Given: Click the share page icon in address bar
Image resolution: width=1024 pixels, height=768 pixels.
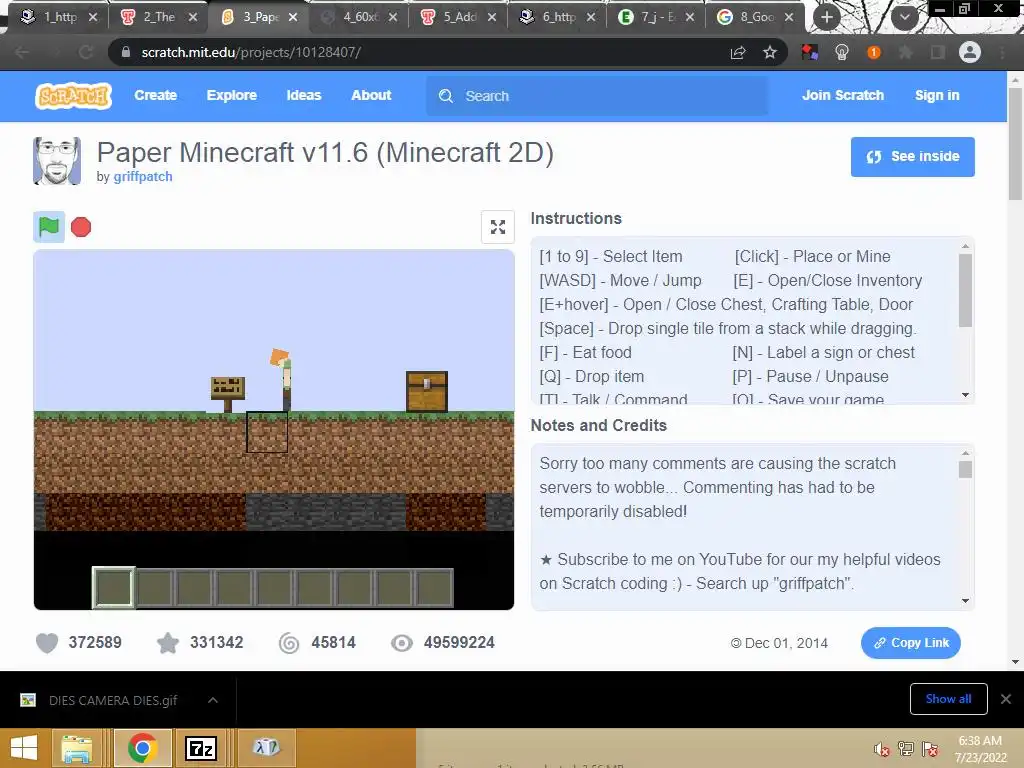Looking at the screenshot, I should 738,52.
